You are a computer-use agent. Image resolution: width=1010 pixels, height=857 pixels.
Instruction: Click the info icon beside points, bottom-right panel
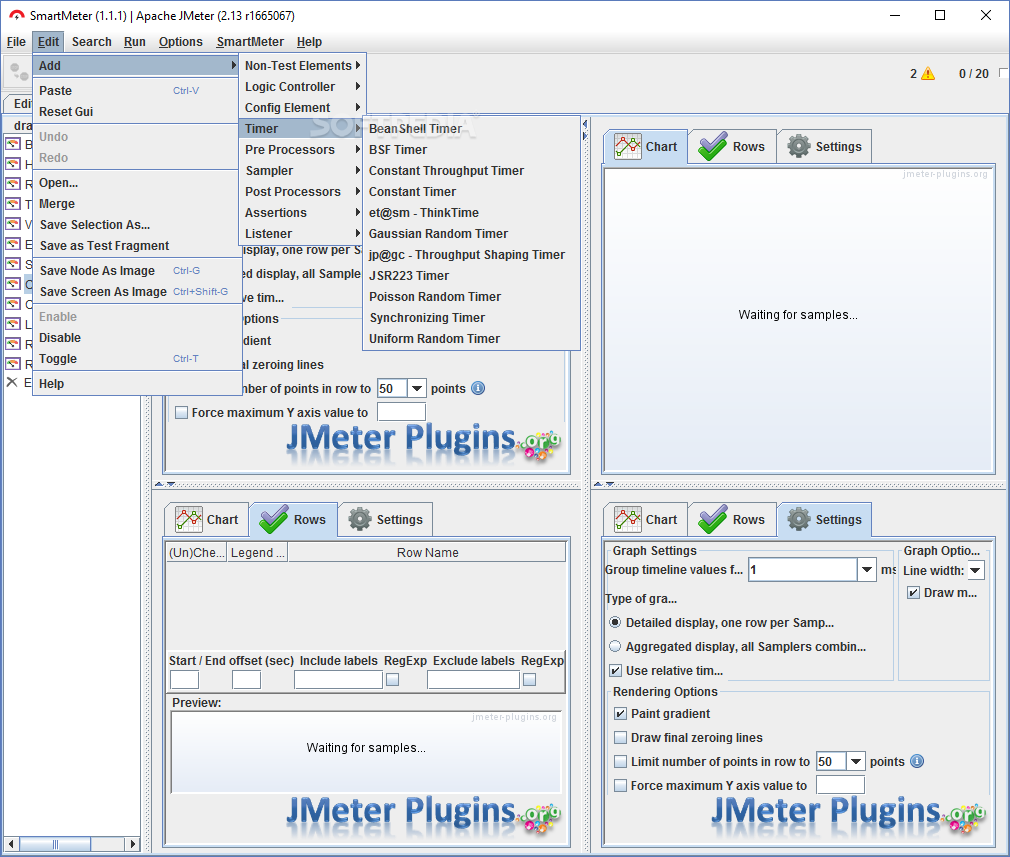[x=917, y=762]
